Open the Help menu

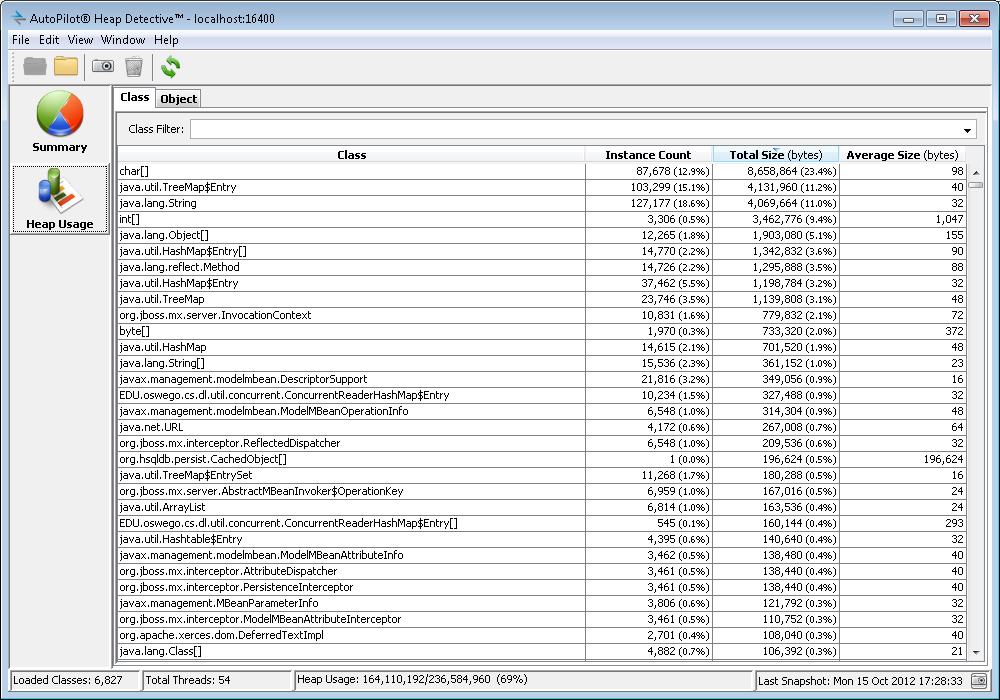tap(166, 40)
